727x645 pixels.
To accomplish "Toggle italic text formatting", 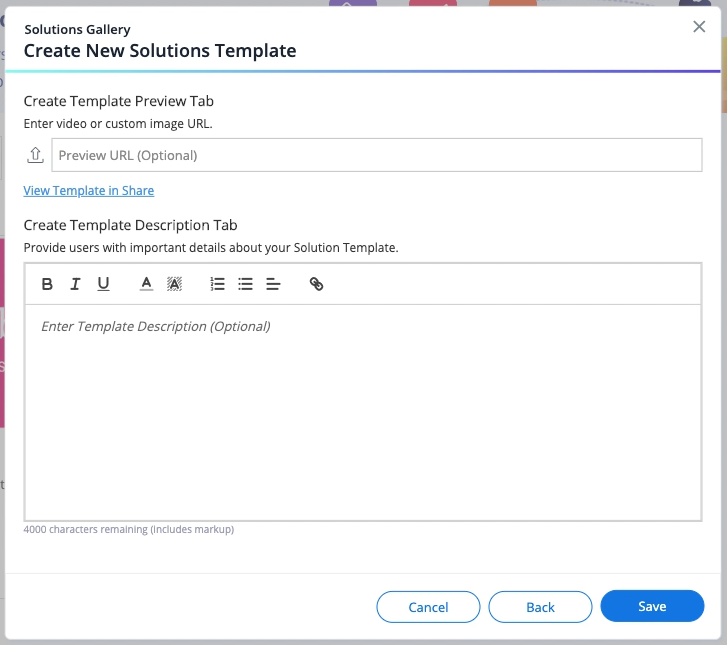I will (x=75, y=284).
